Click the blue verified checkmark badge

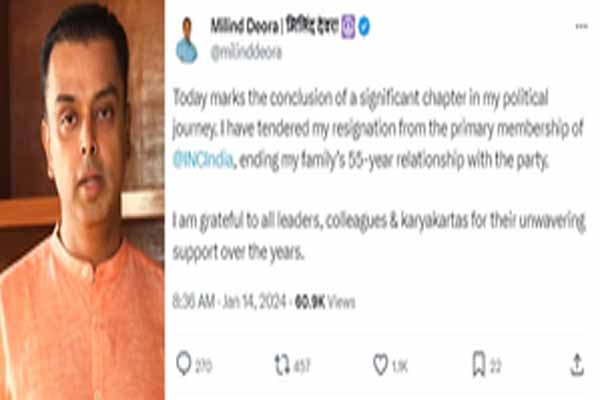(x=364, y=26)
